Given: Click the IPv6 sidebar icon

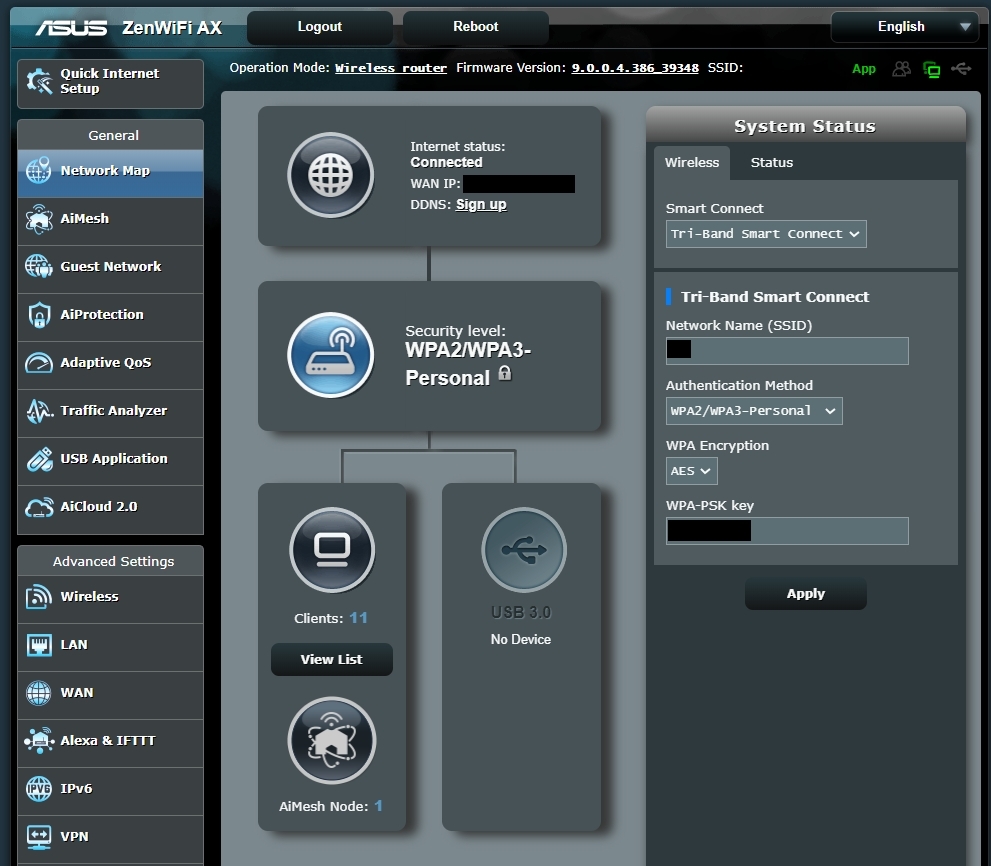Looking at the screenshot, I should [x=39, y=789].
